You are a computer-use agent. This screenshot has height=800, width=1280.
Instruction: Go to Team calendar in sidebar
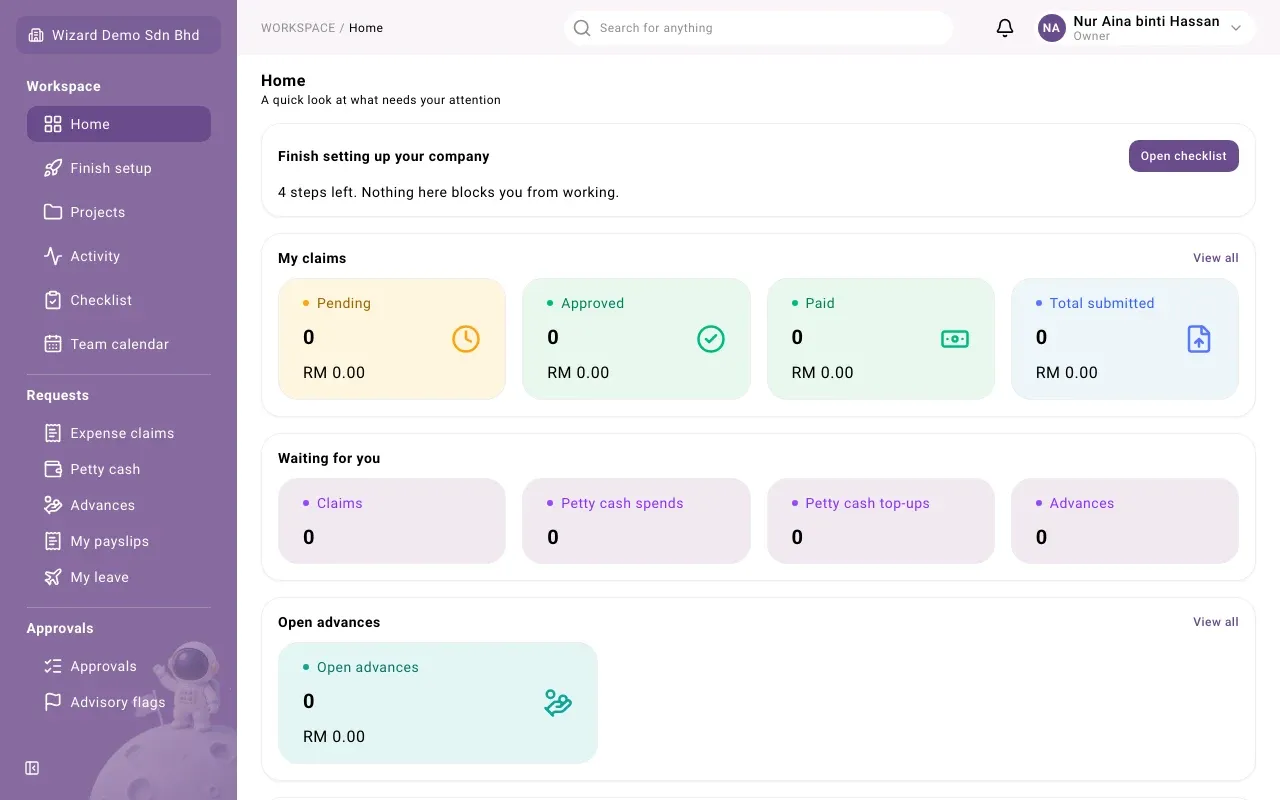118,344
